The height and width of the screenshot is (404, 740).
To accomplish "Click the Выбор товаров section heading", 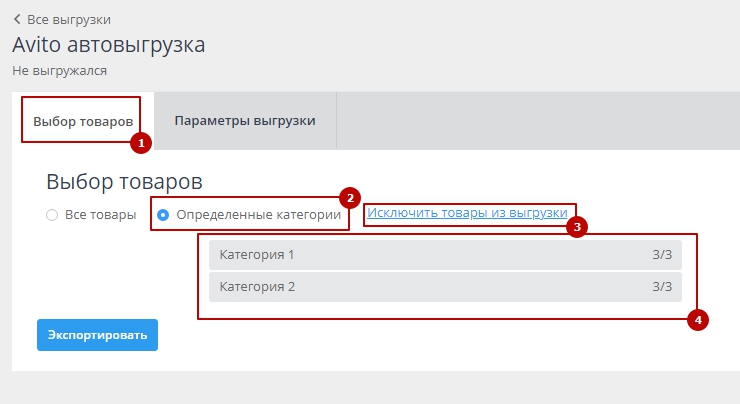I will 124,181.
